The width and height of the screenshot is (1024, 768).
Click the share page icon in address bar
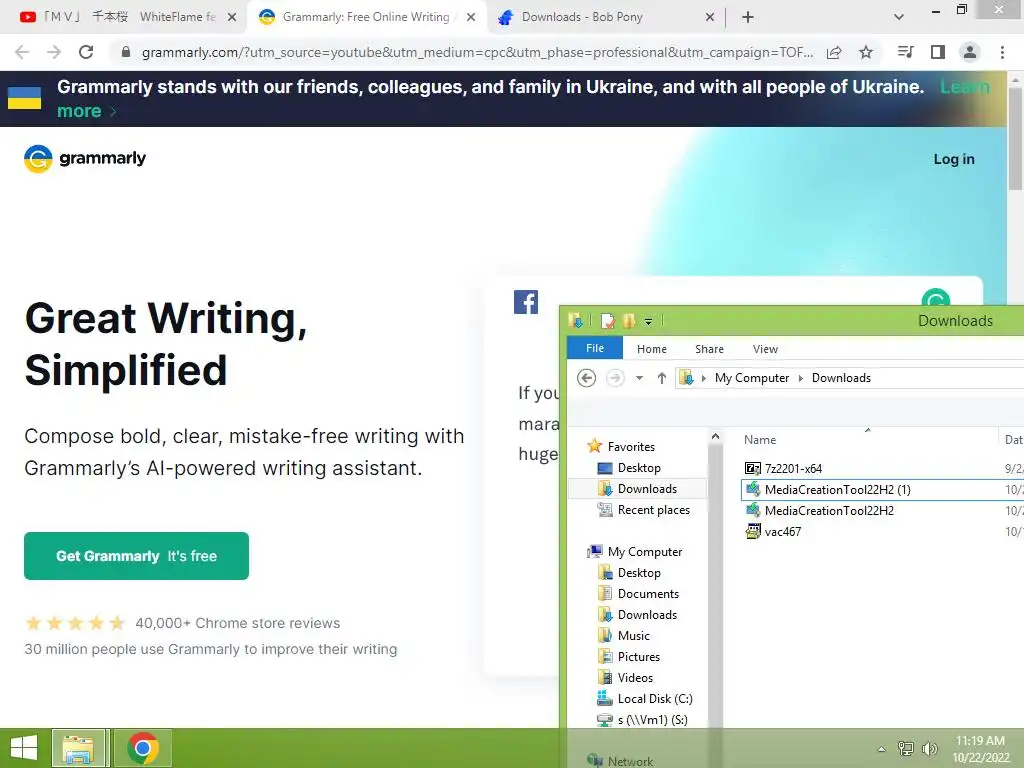834,52
